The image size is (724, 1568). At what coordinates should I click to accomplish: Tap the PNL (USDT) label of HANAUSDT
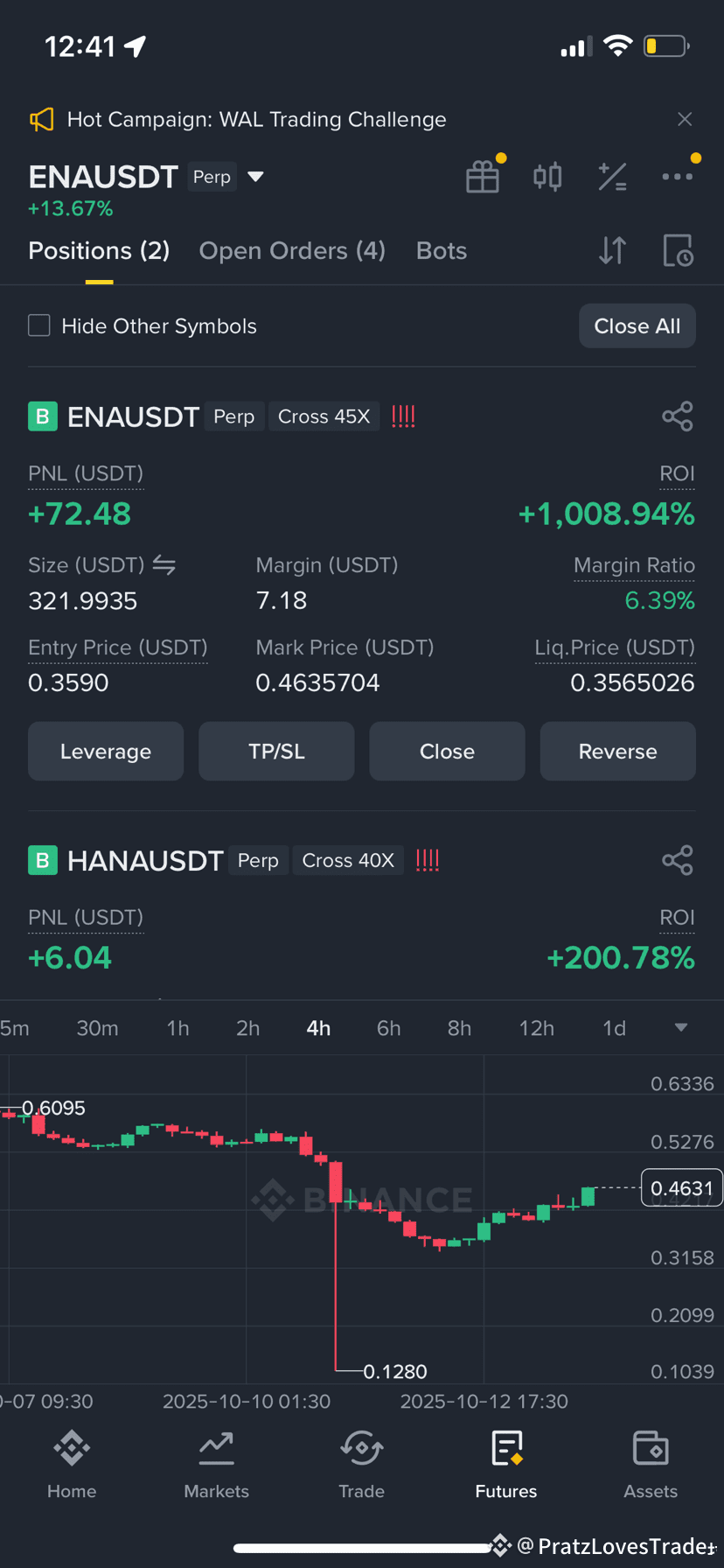86,917
